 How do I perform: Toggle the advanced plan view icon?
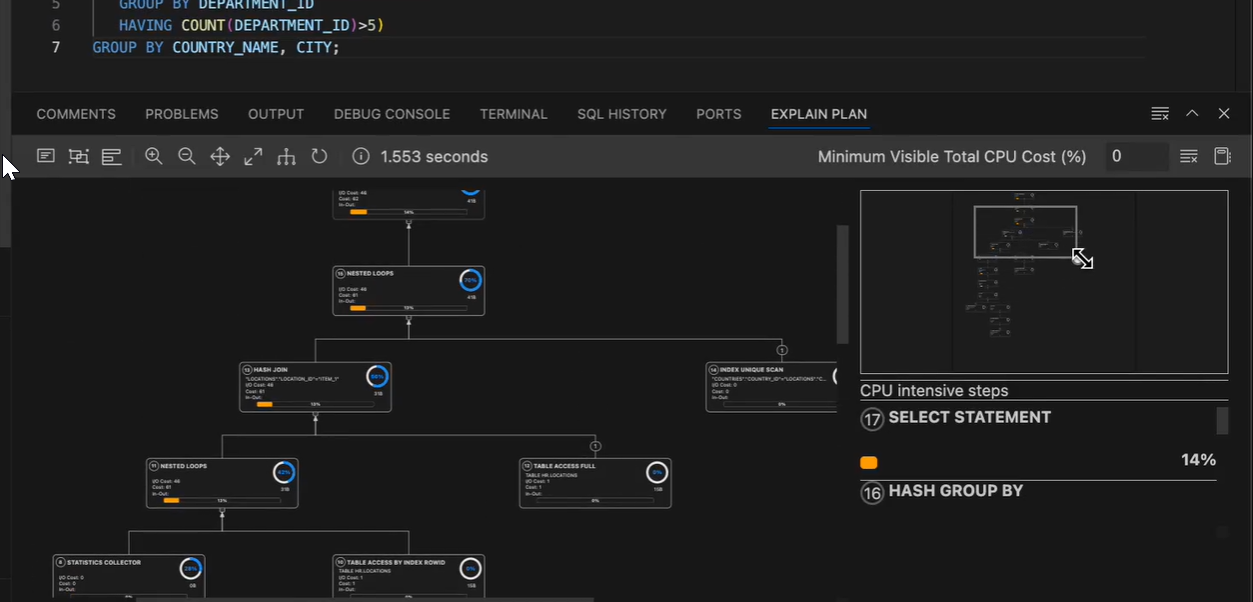pyautogui.click(x=78, y=156)
